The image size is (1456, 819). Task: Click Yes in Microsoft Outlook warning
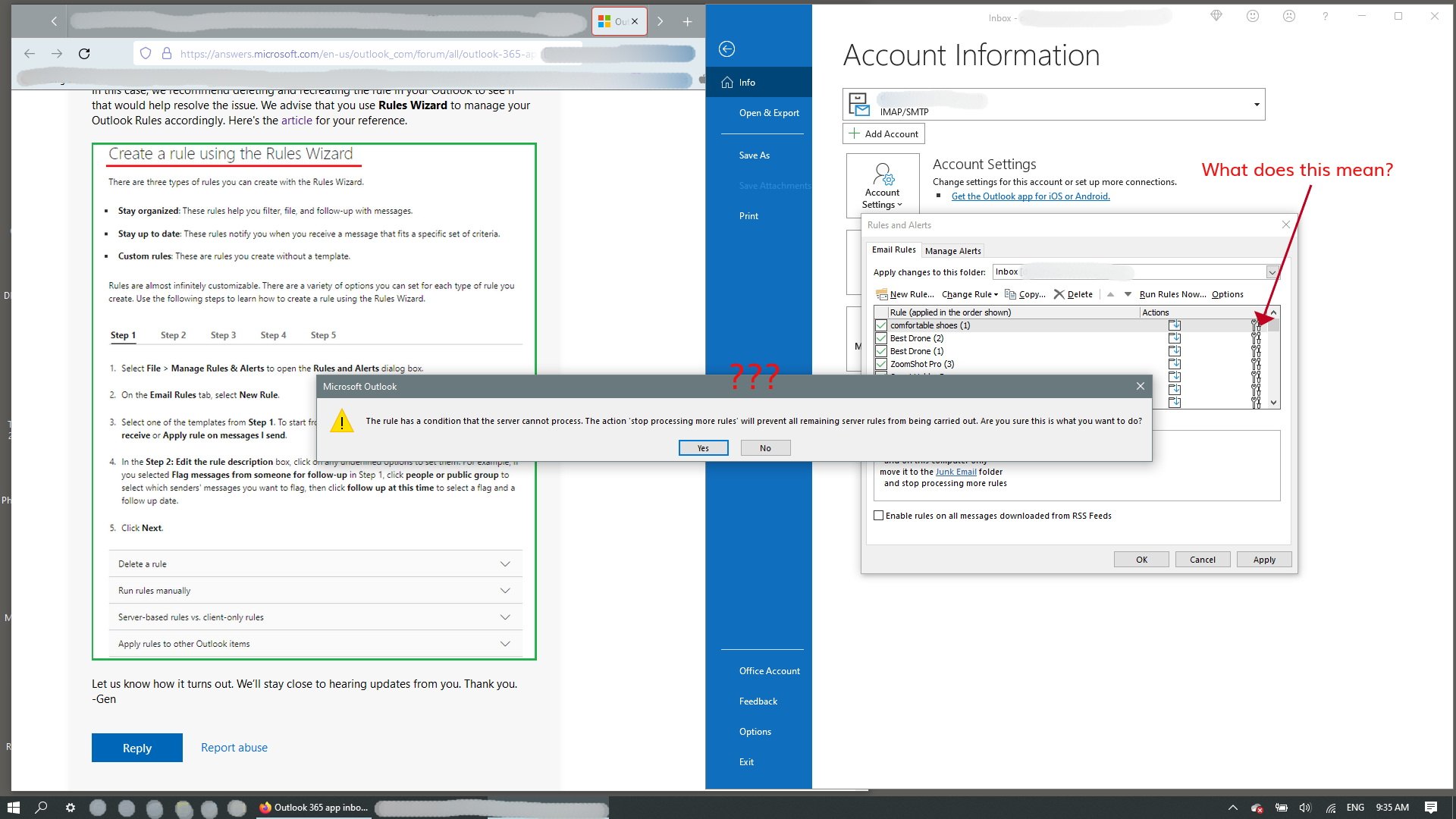click(x=704, y=448)
